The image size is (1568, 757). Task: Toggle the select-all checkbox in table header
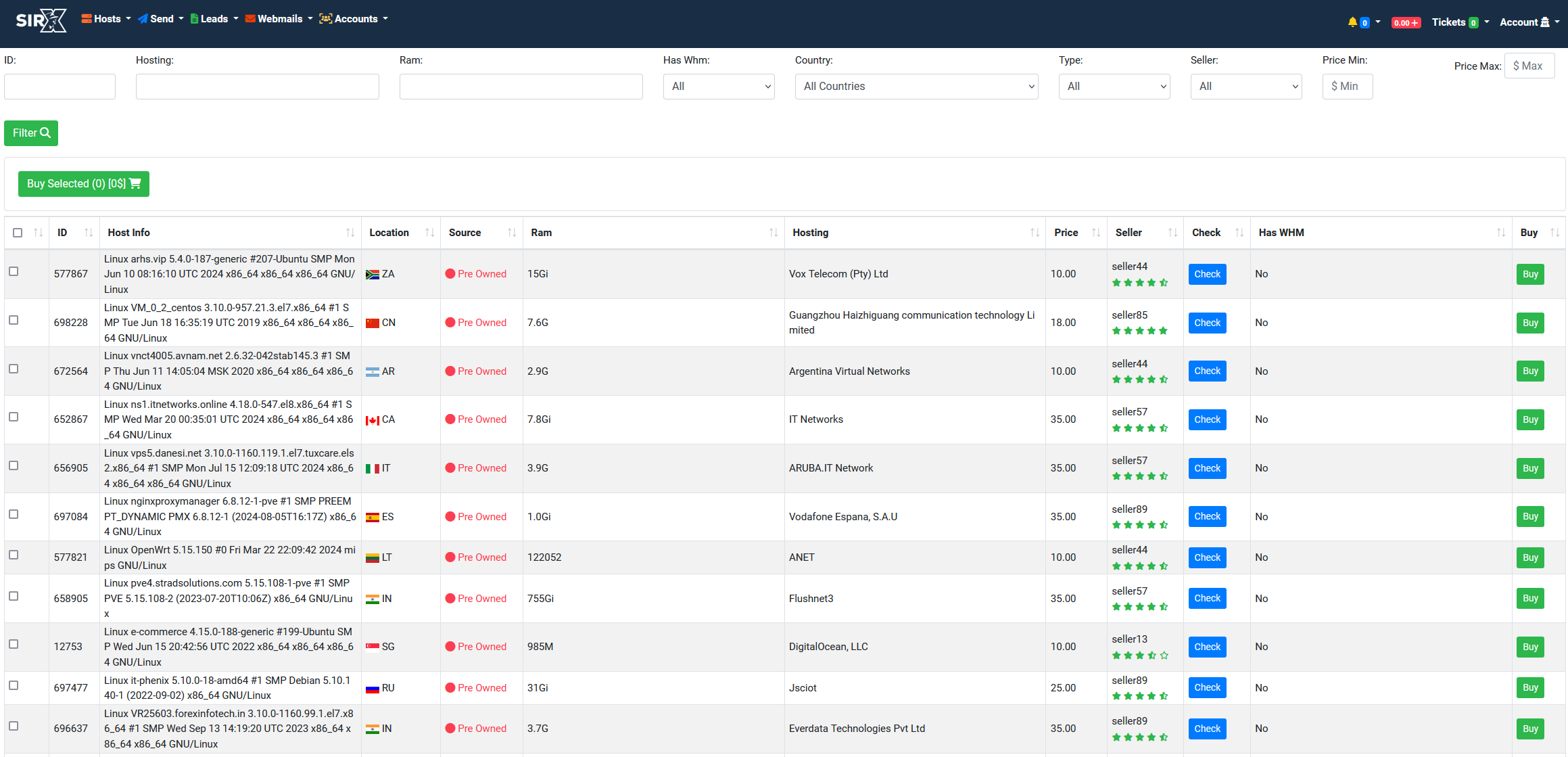(18, 233)
